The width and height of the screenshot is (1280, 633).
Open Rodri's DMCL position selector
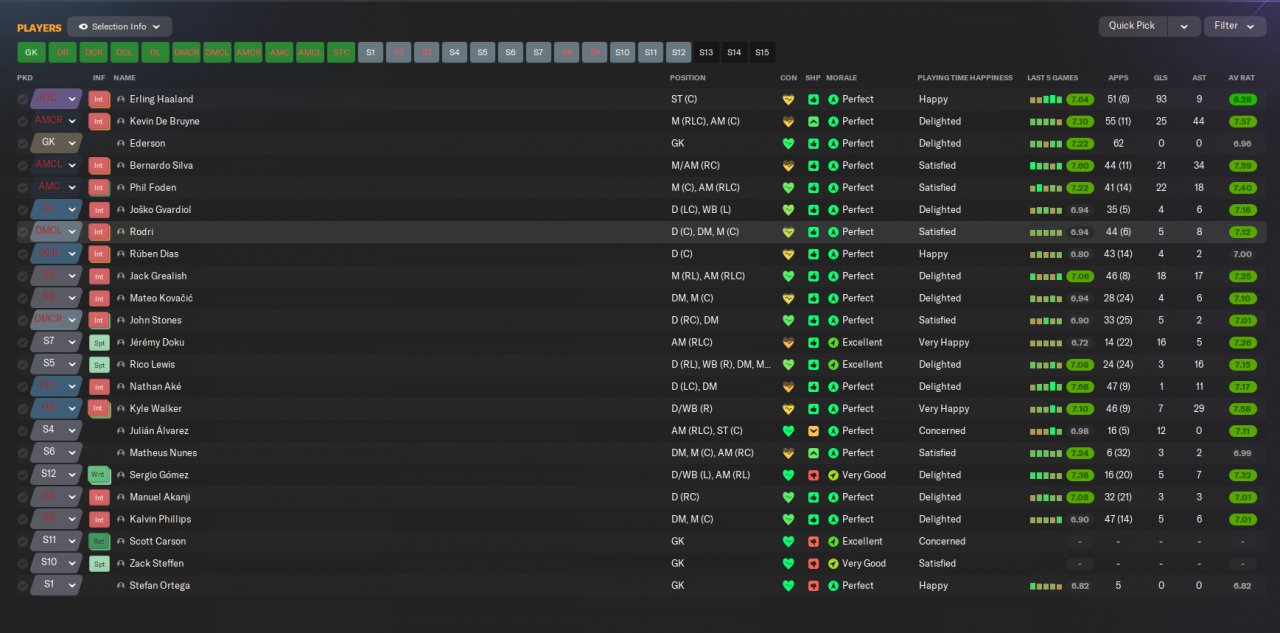tap(56, 232)
